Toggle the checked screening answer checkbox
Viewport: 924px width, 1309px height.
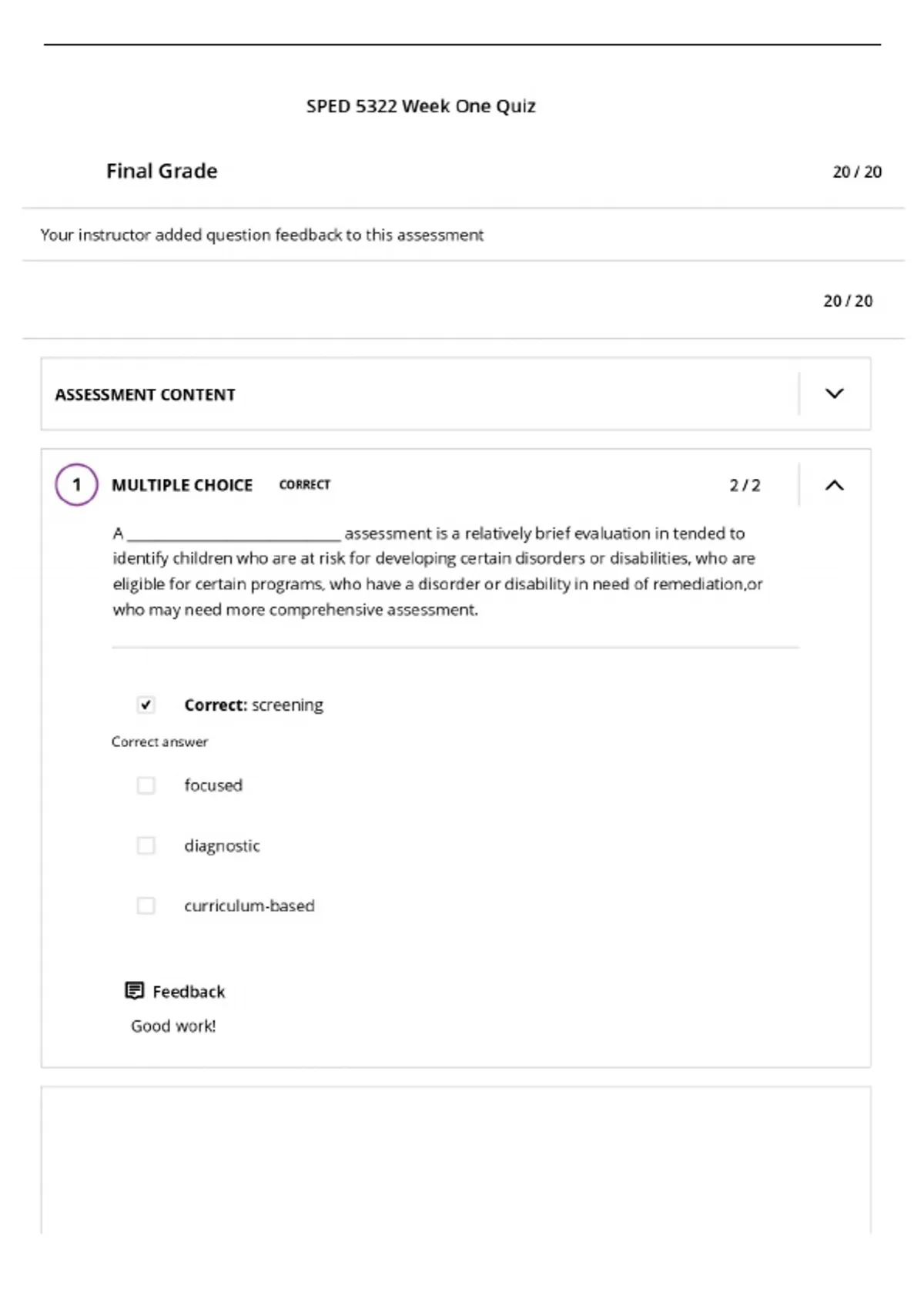[146, 705]
